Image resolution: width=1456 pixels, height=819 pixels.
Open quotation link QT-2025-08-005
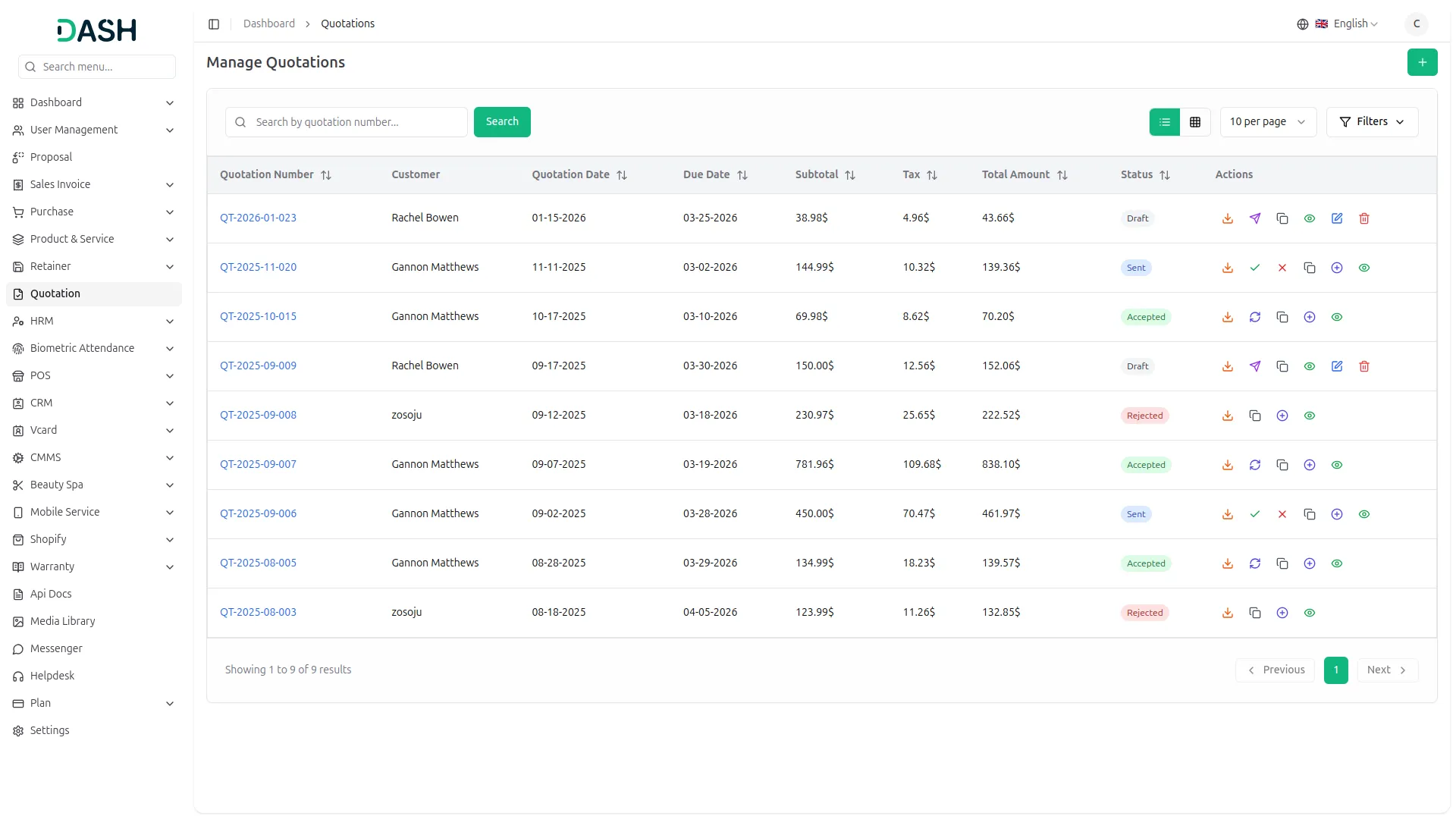[258, 563]
